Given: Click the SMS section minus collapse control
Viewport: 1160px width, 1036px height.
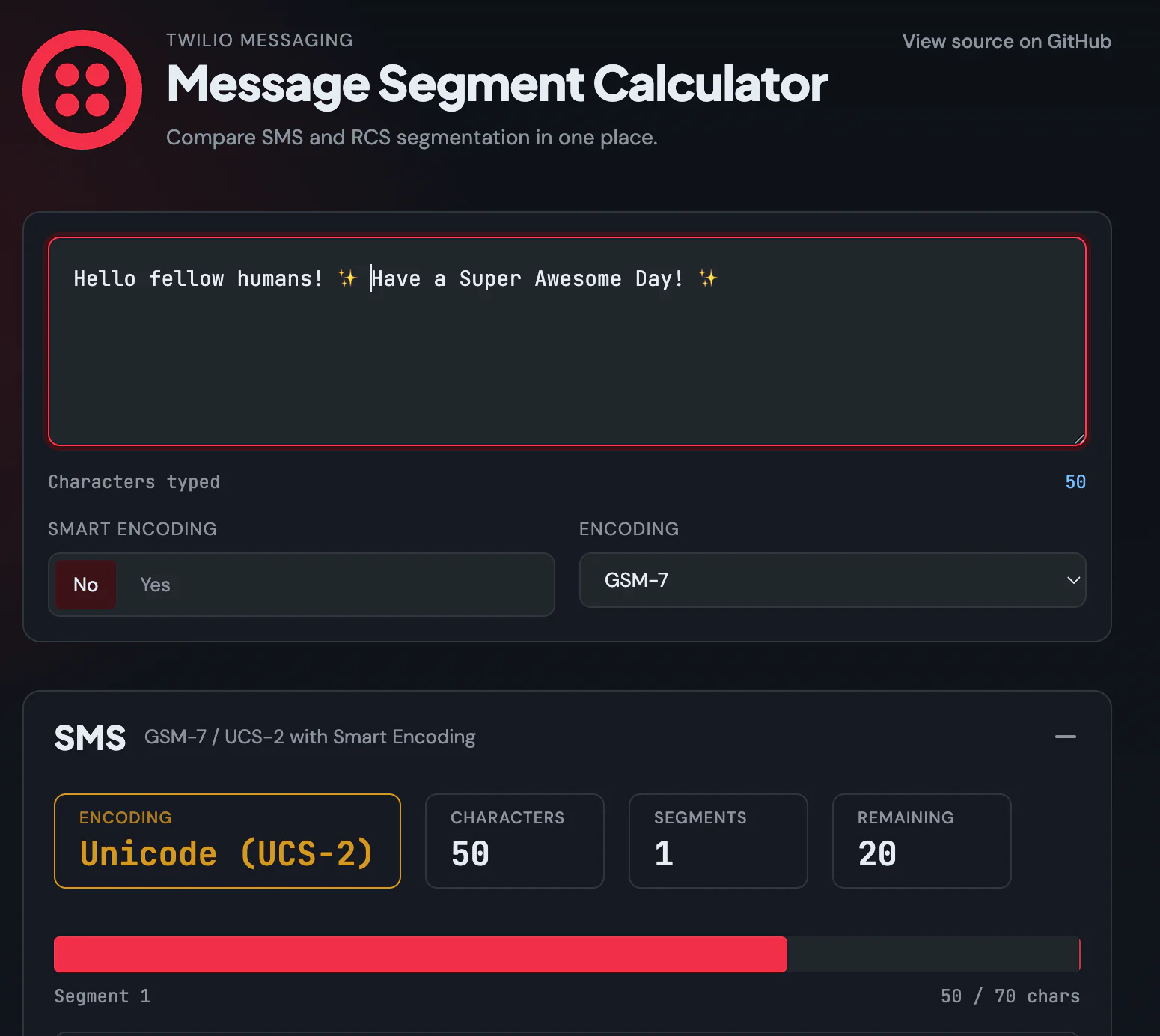Looking at the screenshot, I should point(1066,737).
